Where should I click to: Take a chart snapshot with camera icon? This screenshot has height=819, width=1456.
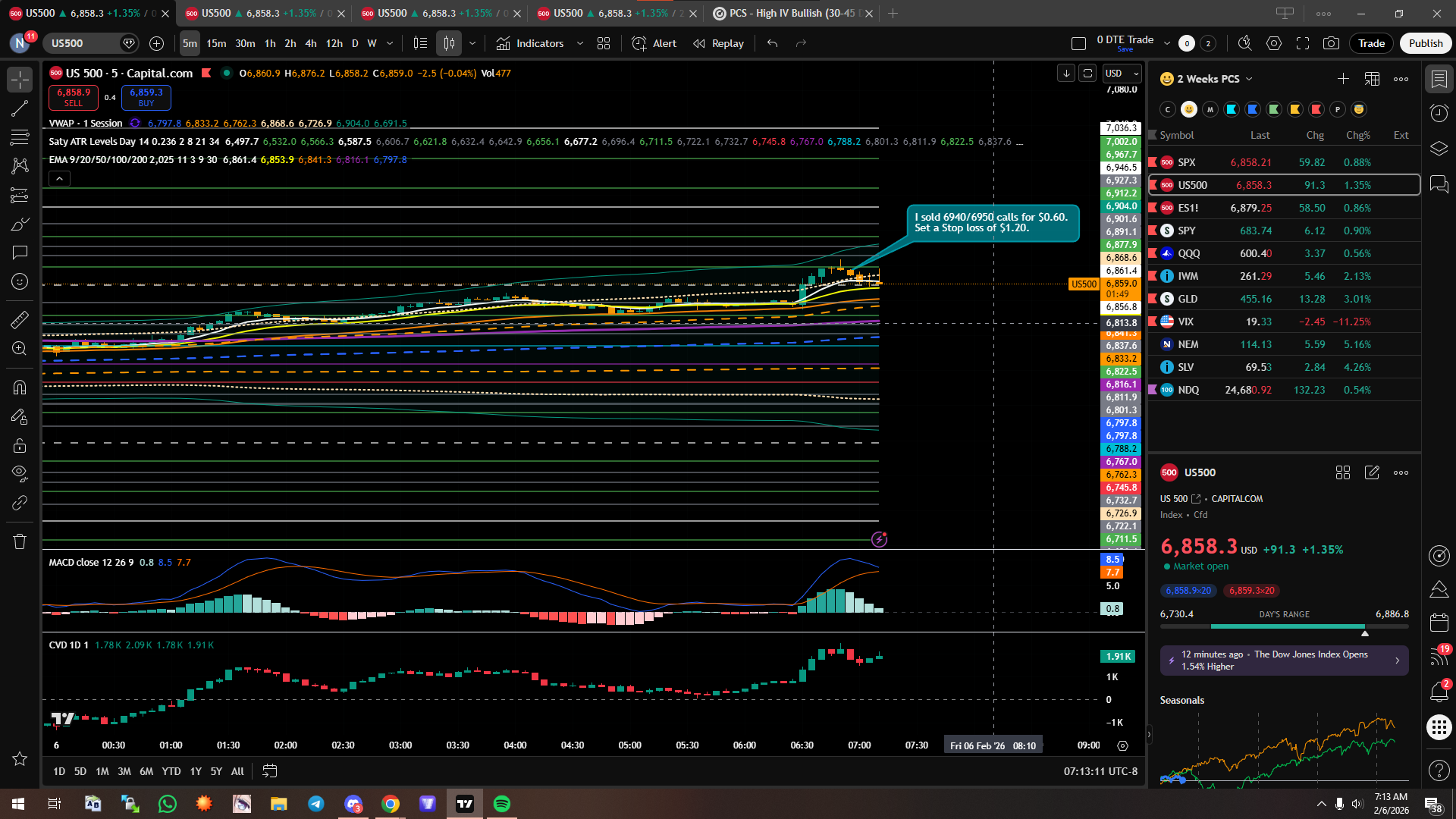pos(1331,43)
